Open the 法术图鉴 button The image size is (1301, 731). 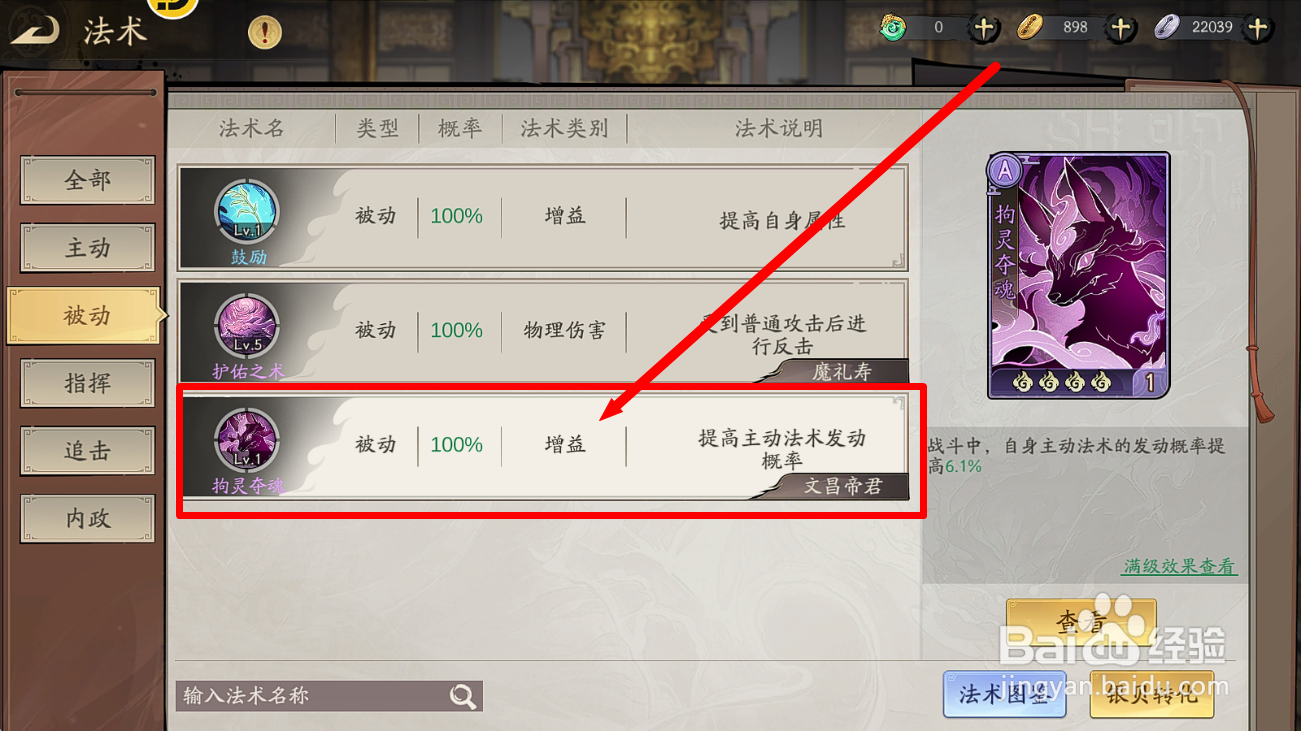(1004, 694)
